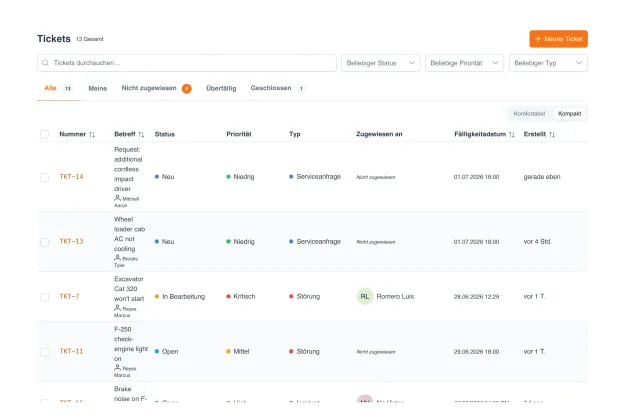Viewport: 624px width, 420px height.
Task: Check the TKT-13 row checkbox
Action: point(45,242)
